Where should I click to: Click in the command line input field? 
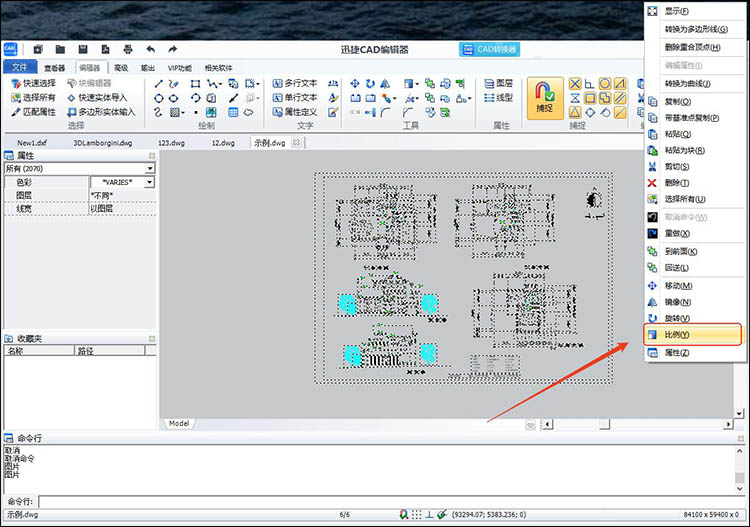tap(391, 501)
